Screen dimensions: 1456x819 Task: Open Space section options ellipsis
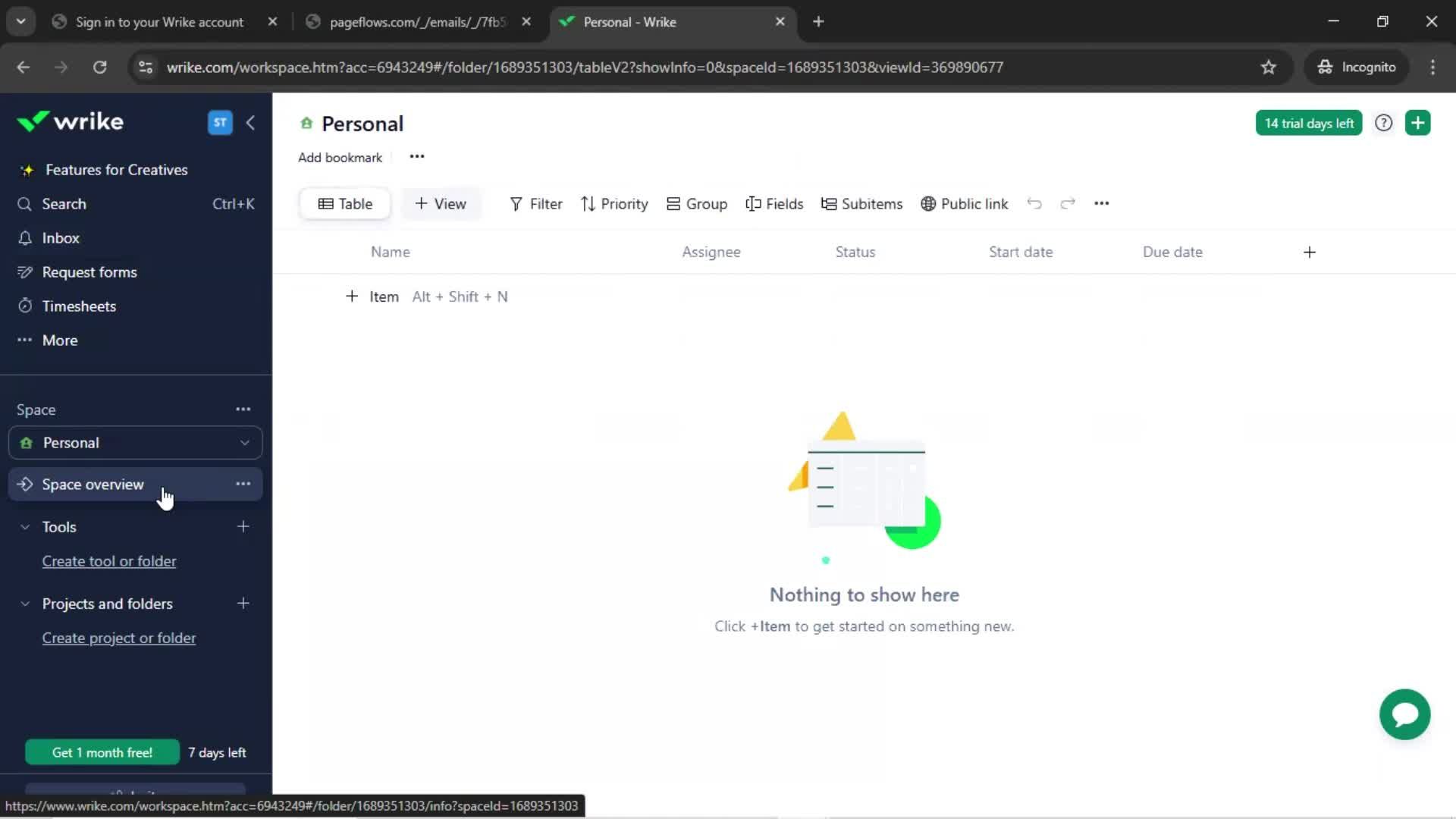pyautogui.click(x=243, y=409)
